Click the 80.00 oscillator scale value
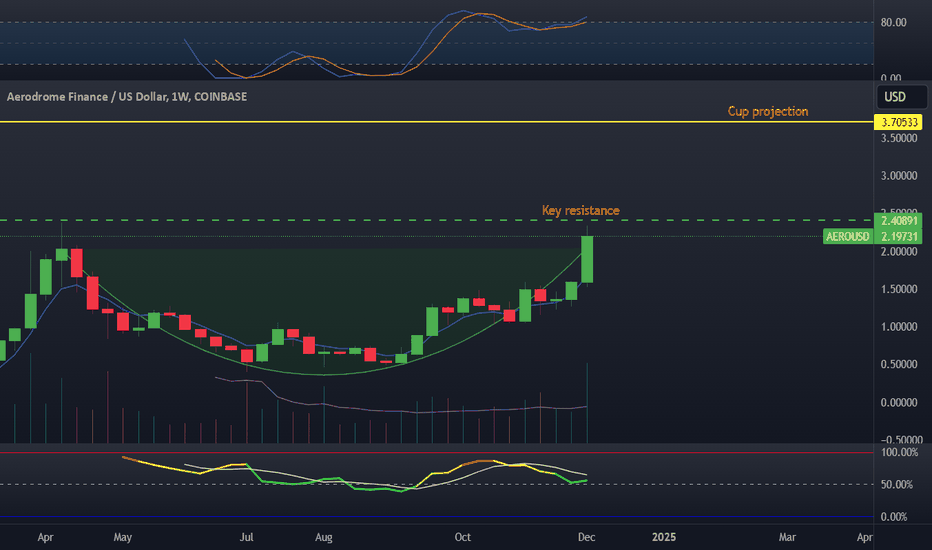This screenshot has width=932, height=550. (x=893, y=23)
